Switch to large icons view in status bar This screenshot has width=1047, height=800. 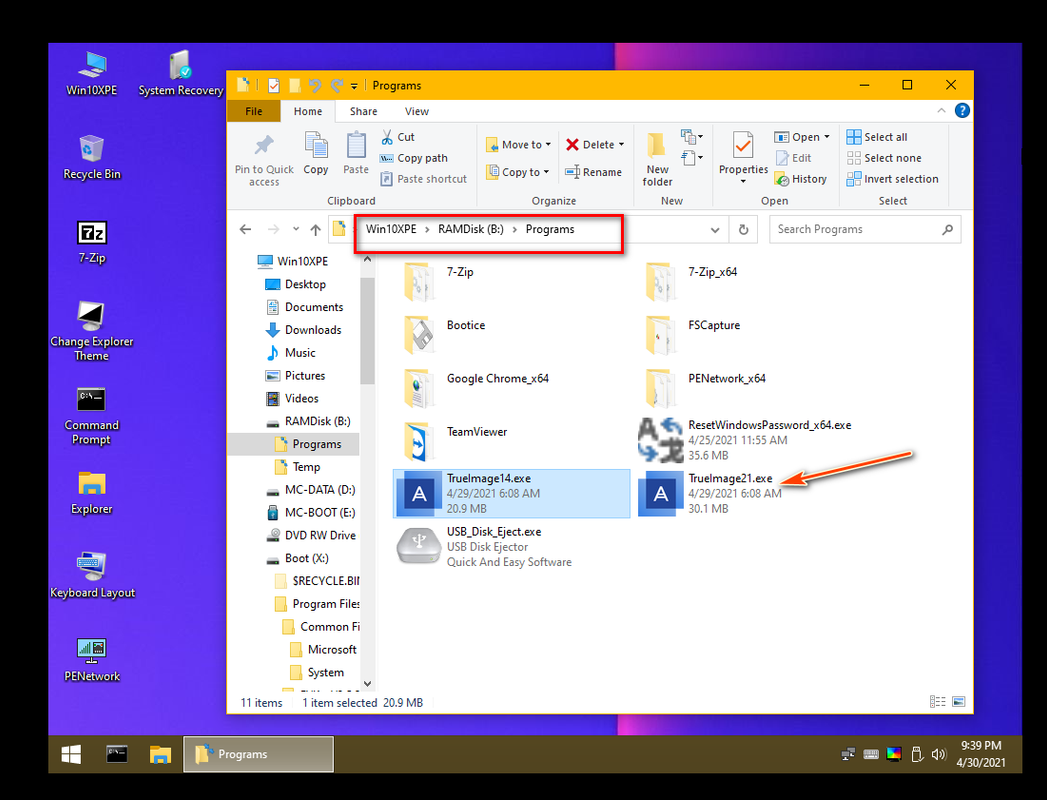958,702
